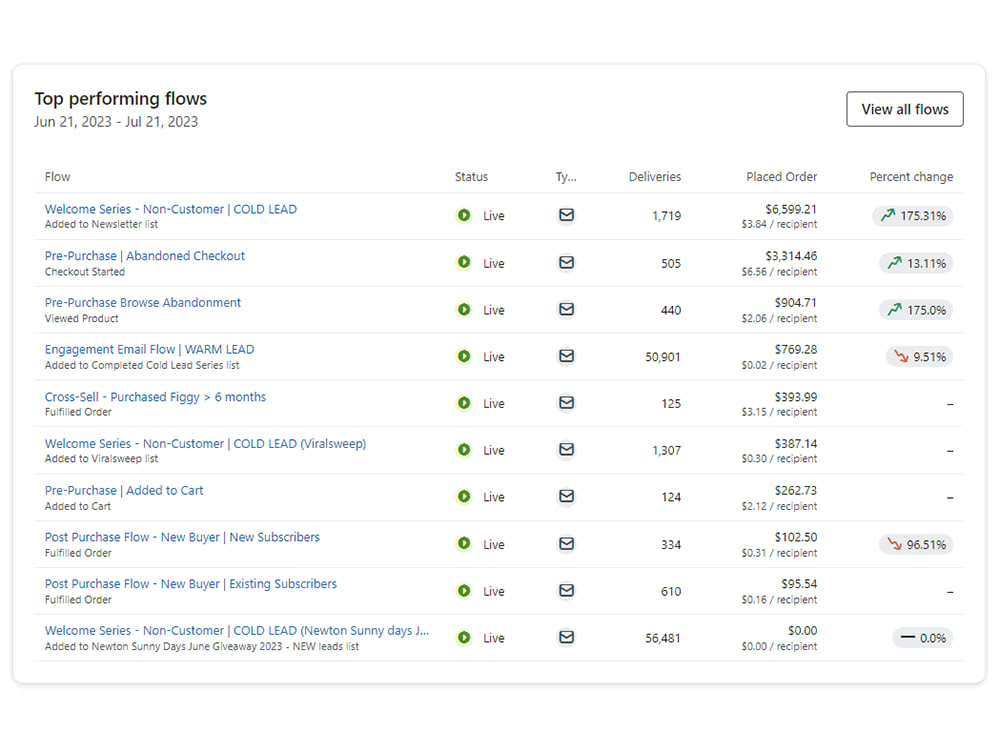Click the Percent change column header

(x=911, y=176)
